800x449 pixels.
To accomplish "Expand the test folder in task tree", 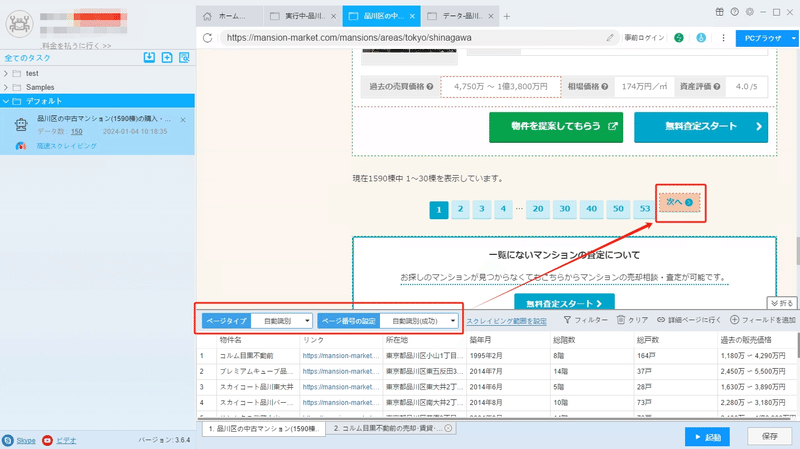I will pos(6,73).
